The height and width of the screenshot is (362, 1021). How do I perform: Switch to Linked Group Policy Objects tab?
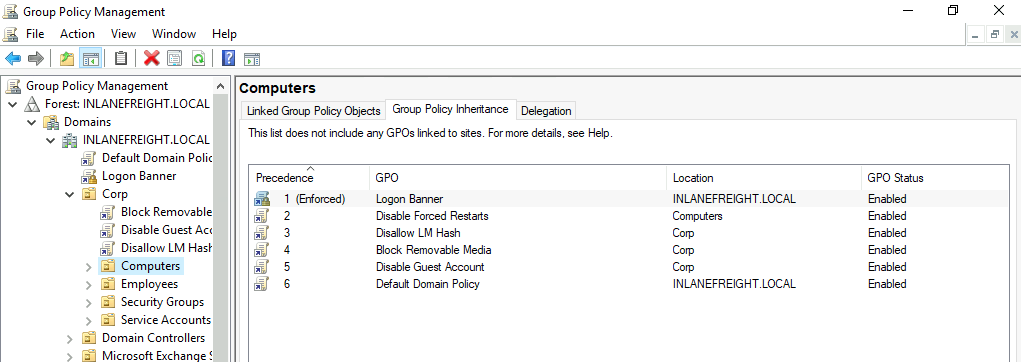pos(313,111)
